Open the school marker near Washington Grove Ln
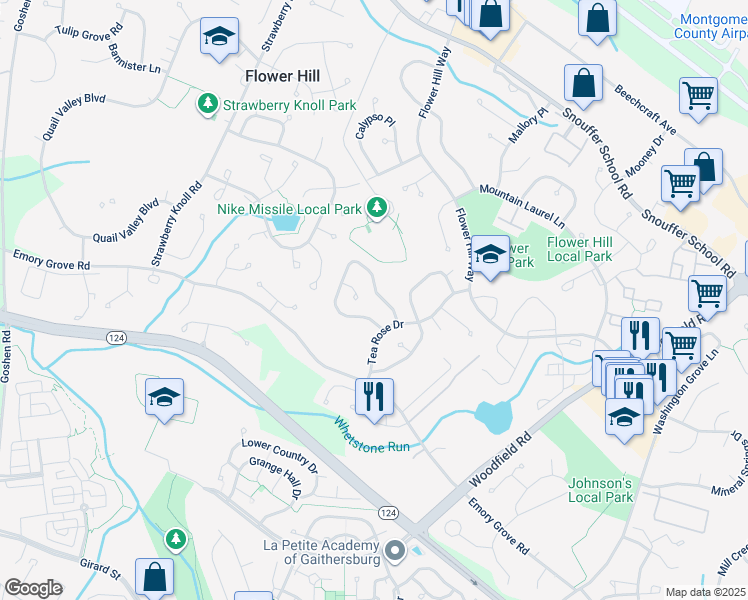748x600 pixels. pyautogui.click(x=624, y=419)
